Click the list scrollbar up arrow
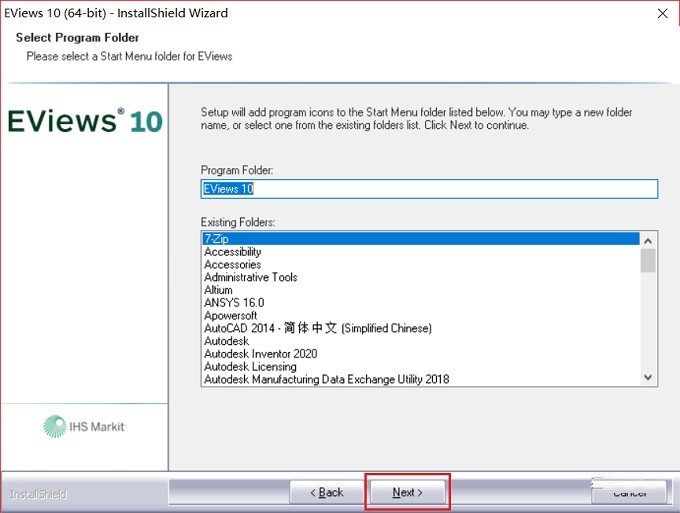Image resolution: width=680 pixels, height=513 pixels. click(648, 241)
